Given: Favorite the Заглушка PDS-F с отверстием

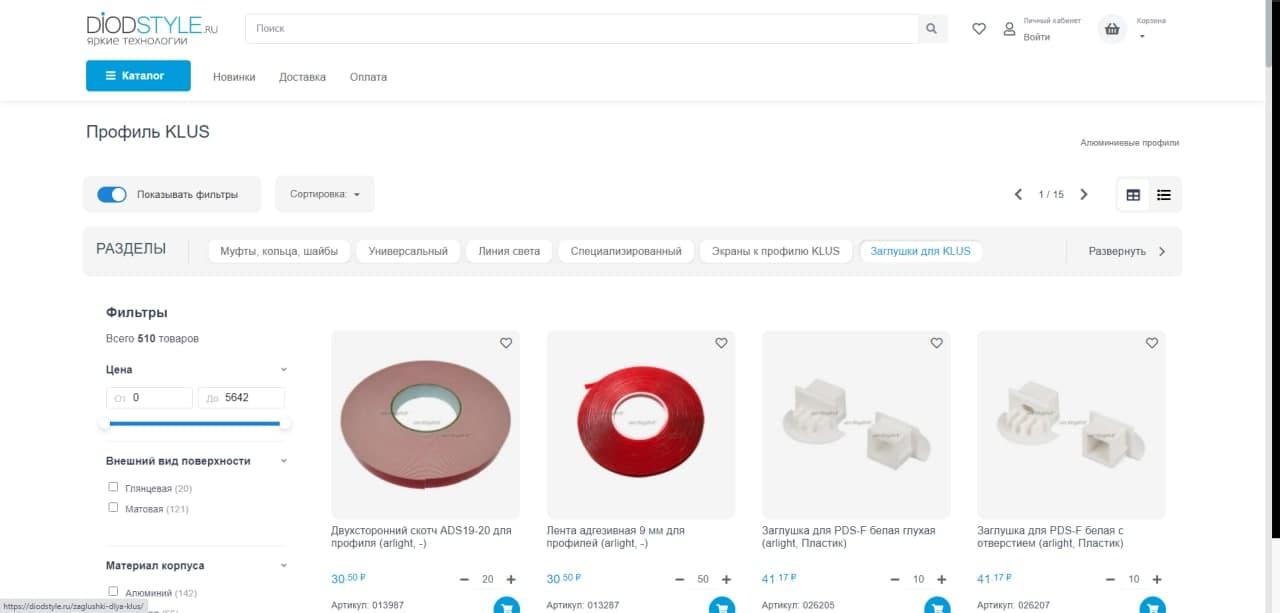Looking at the screenshot, I should 1152,343.
